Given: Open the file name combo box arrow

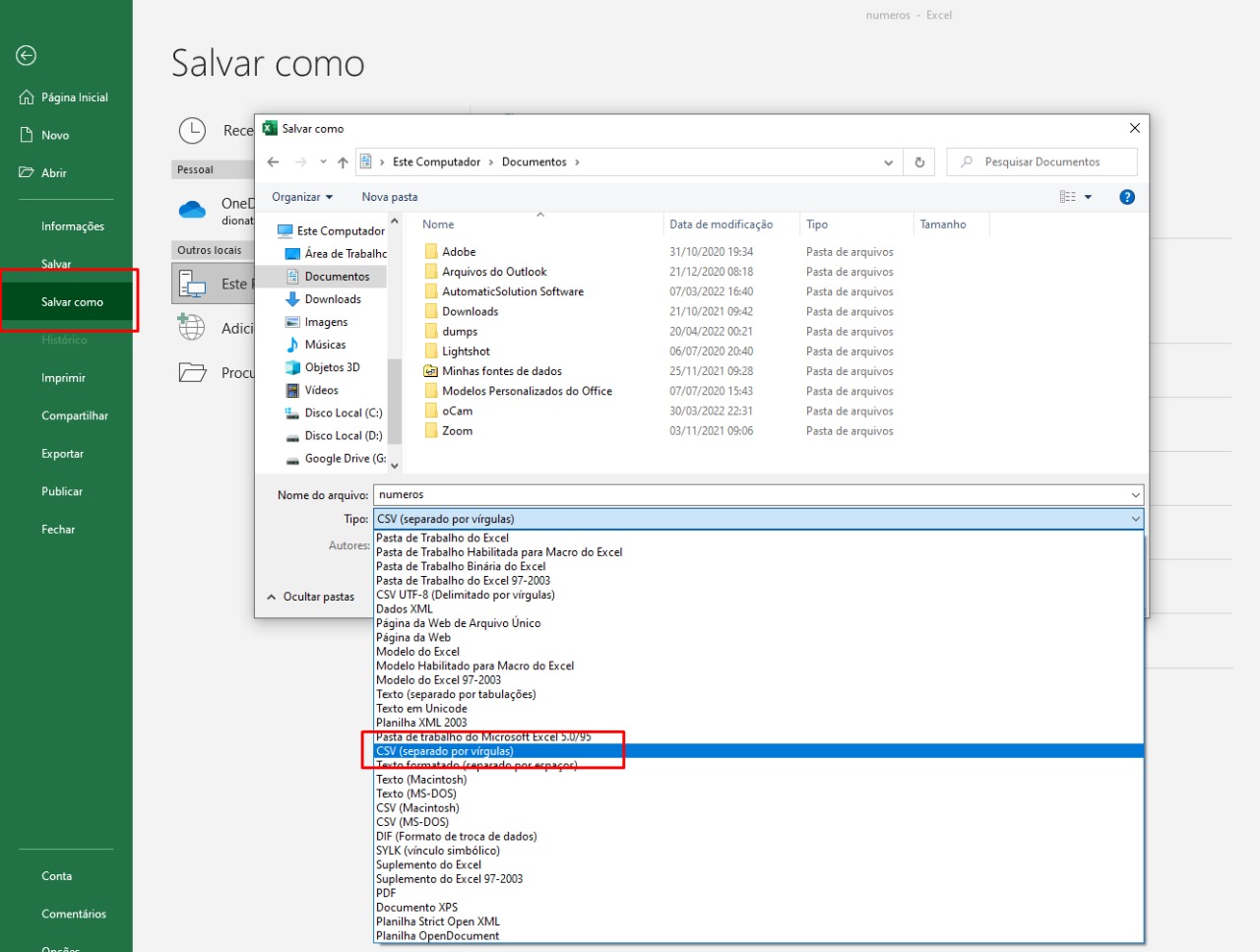Looking at the screenshot, I should [x=1136, y=494].
